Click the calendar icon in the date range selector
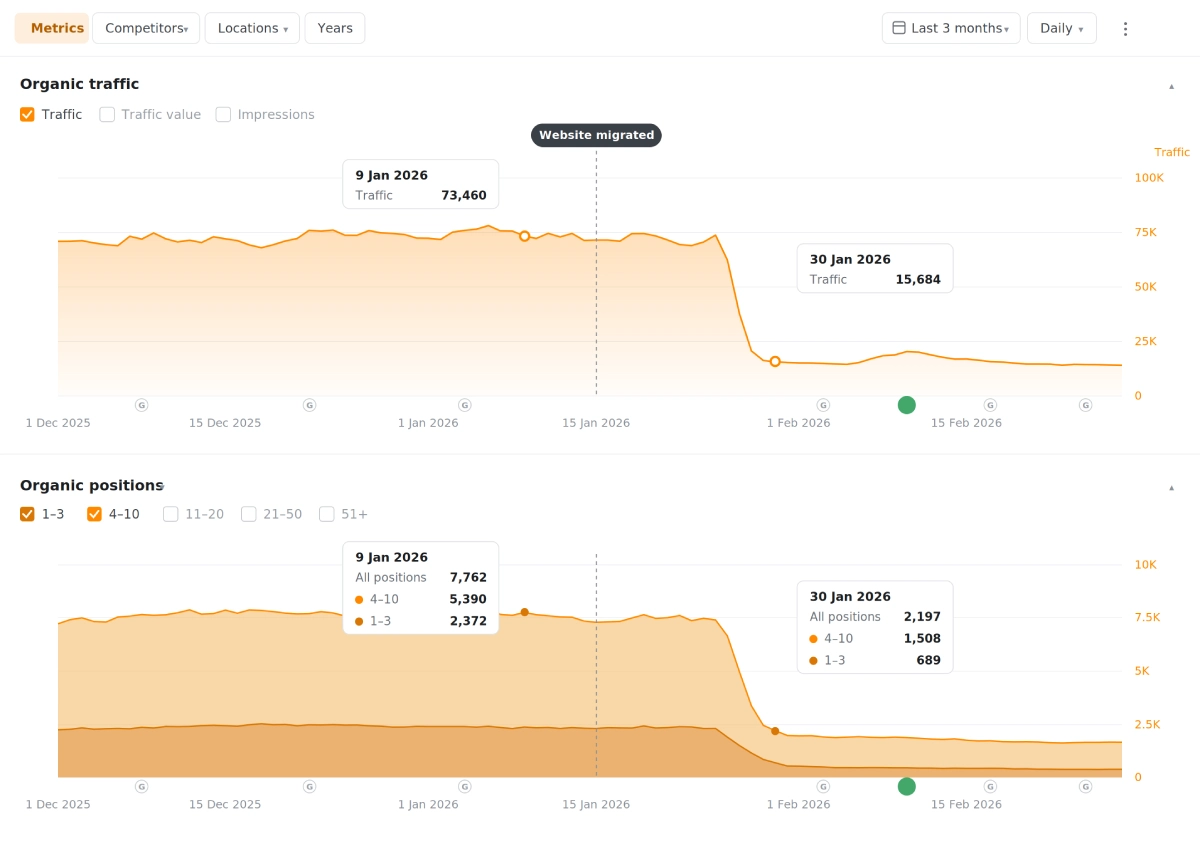 click(899, 28)
